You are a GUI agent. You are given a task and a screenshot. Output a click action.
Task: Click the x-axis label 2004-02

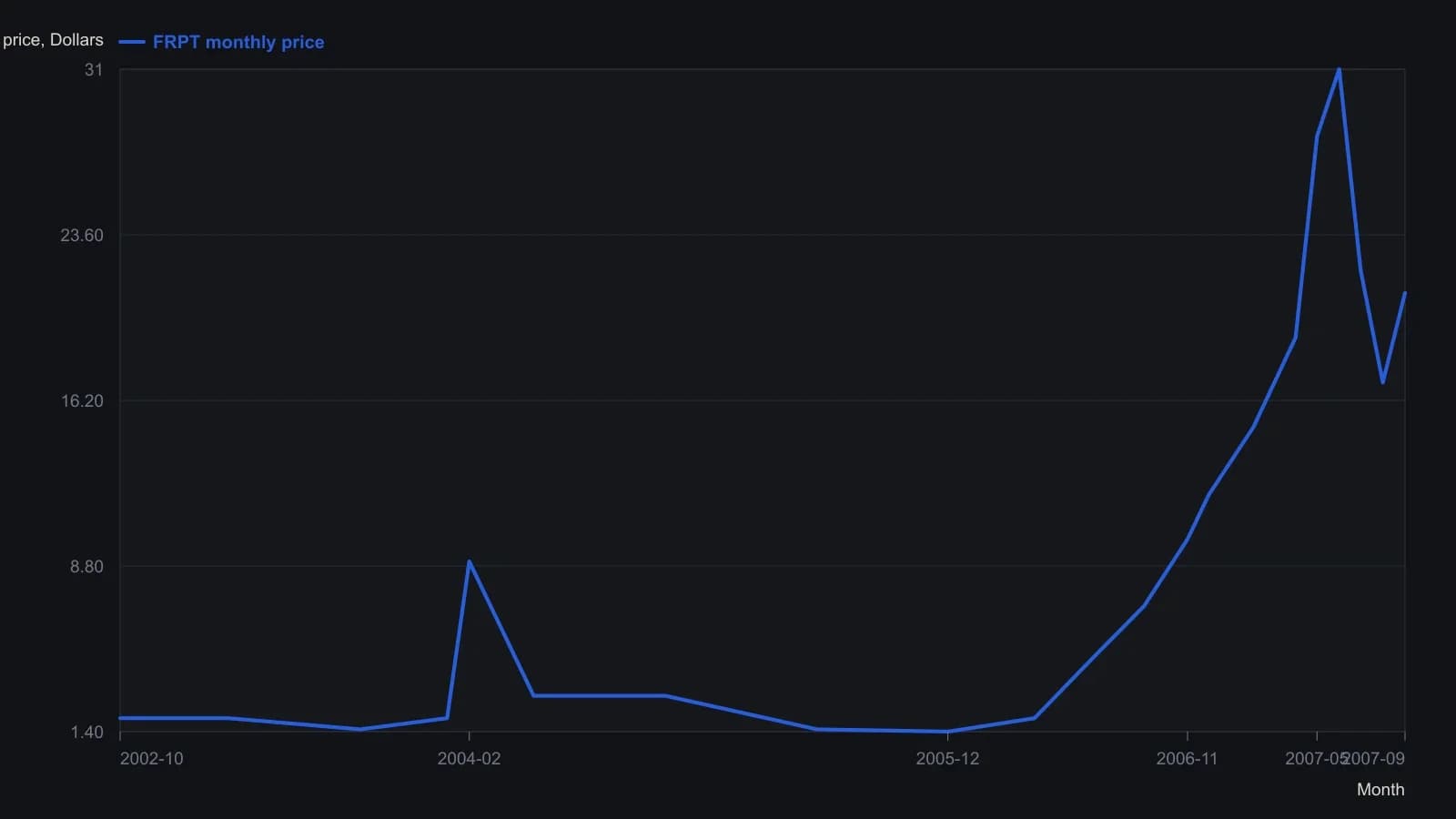[469, 759]
